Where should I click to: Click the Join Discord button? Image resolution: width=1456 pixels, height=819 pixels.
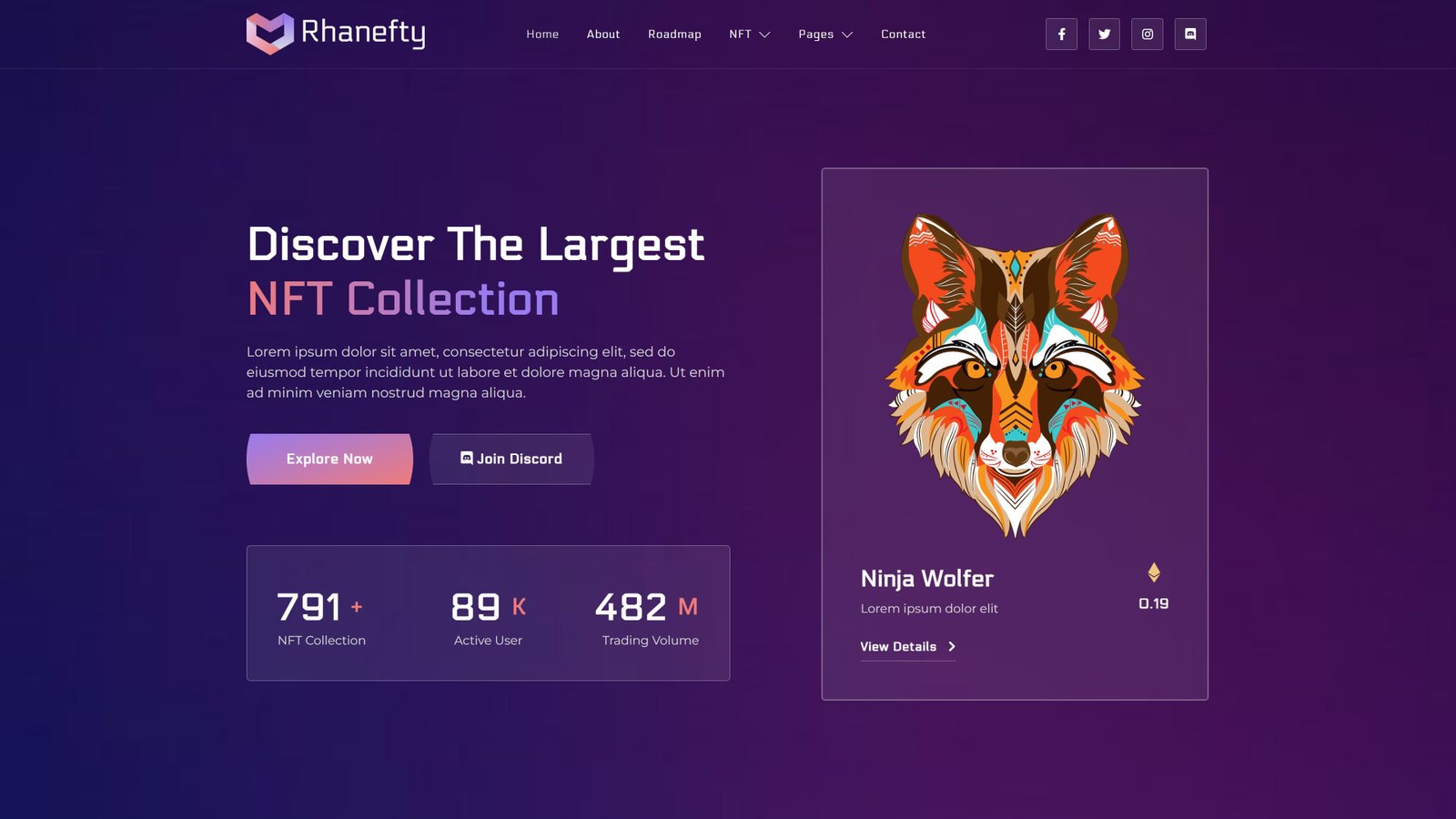511,459
